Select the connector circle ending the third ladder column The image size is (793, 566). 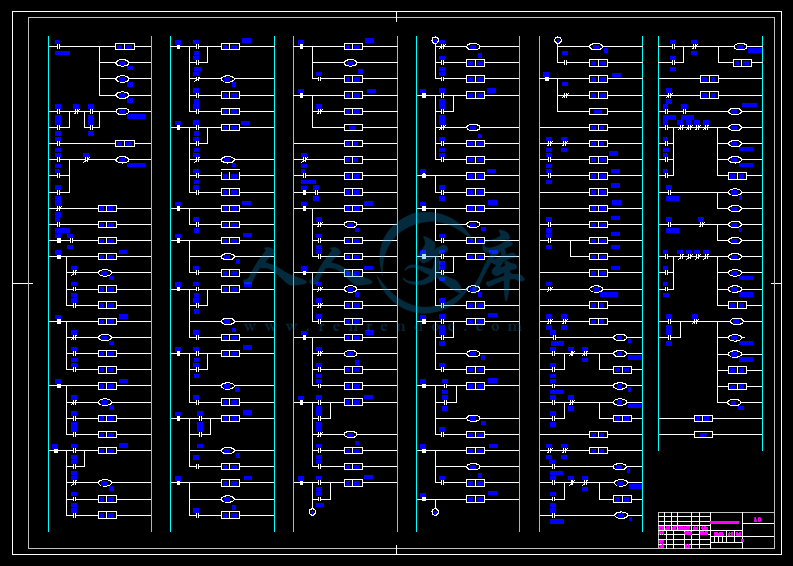[x=312, y=512]
